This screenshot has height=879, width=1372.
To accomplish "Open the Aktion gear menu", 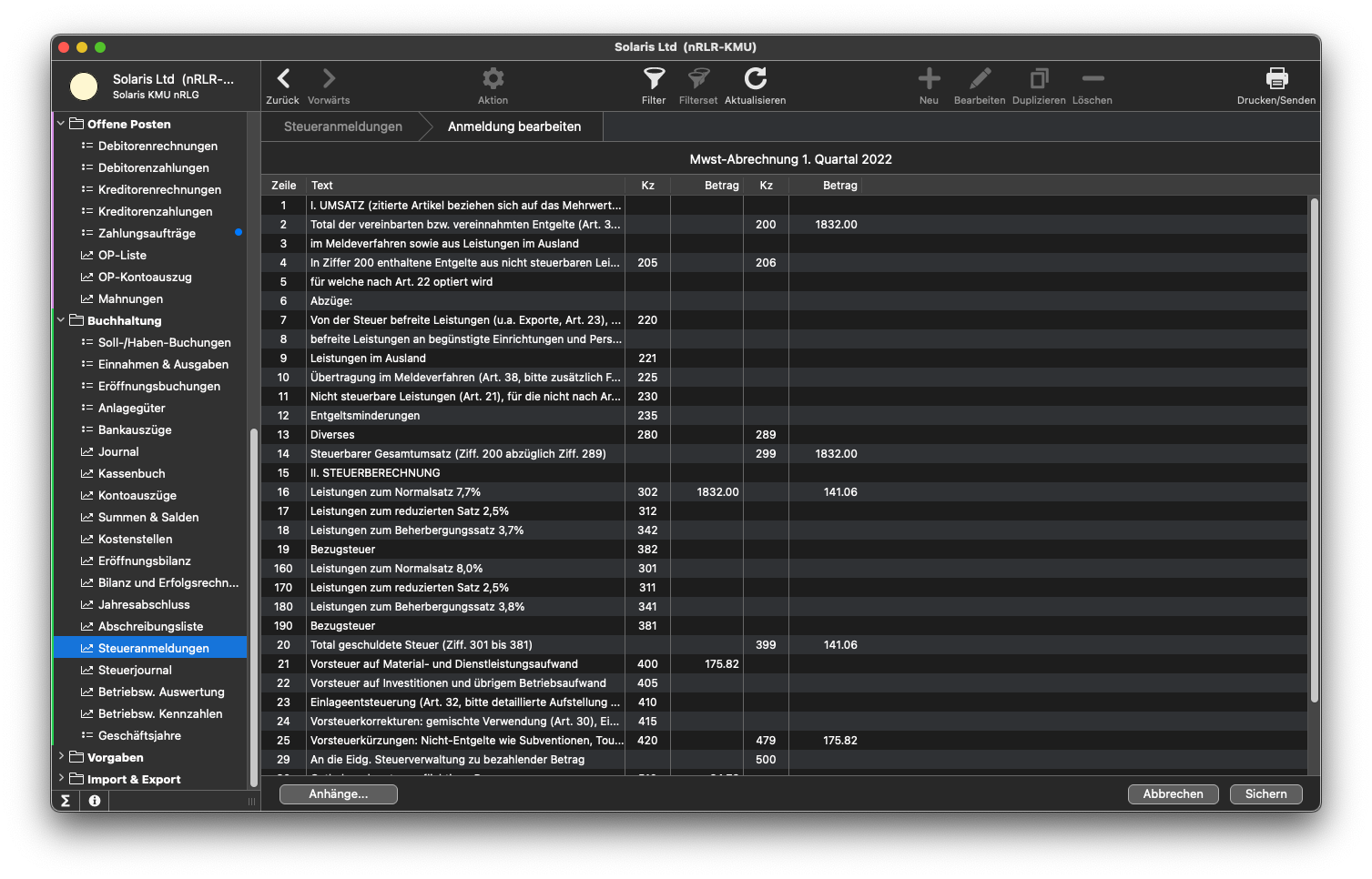I will coord(493,79).
